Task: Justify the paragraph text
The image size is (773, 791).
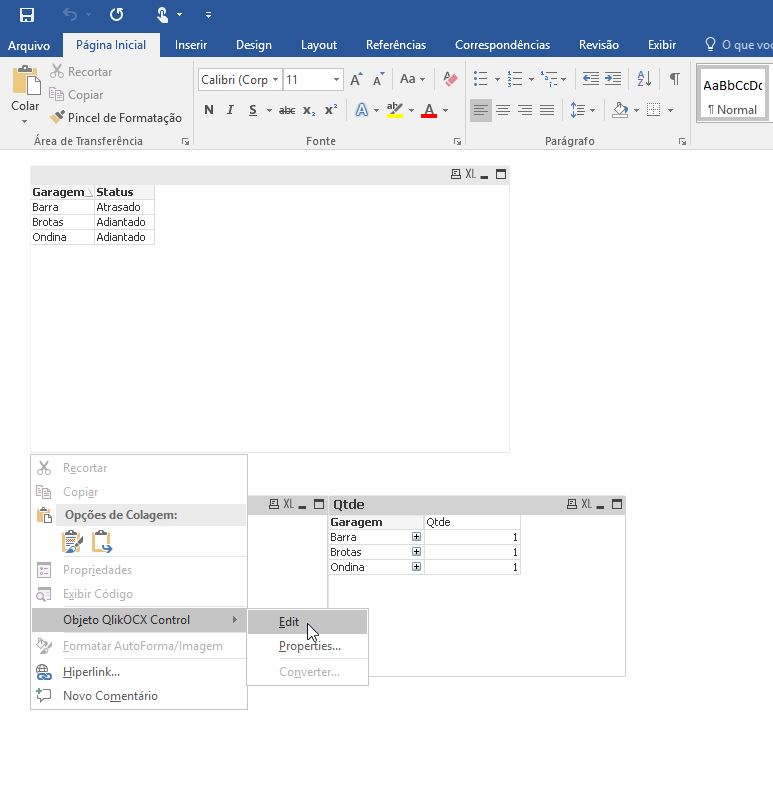Action: 547,110
